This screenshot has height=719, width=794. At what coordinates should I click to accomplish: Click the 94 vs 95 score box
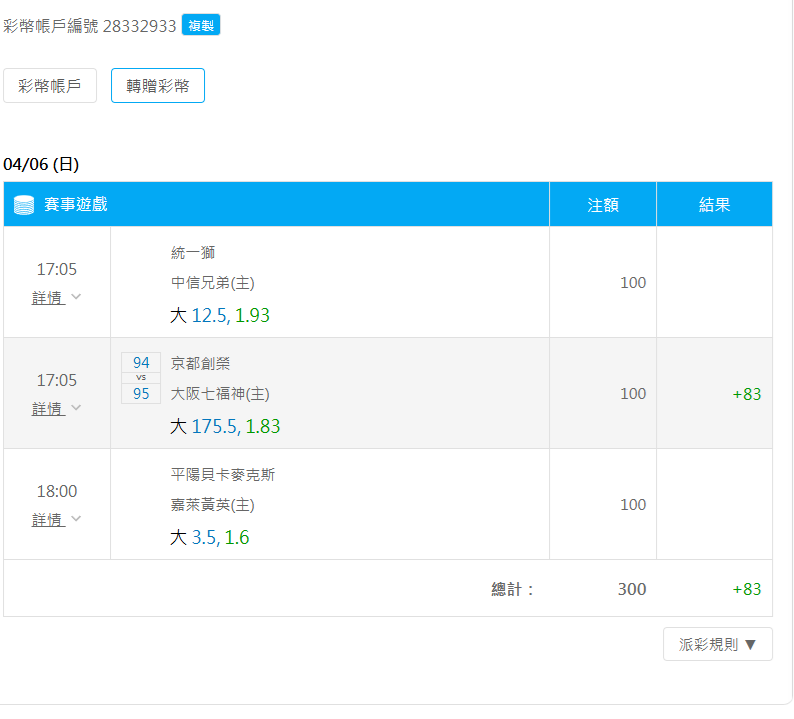click(141, 378)
